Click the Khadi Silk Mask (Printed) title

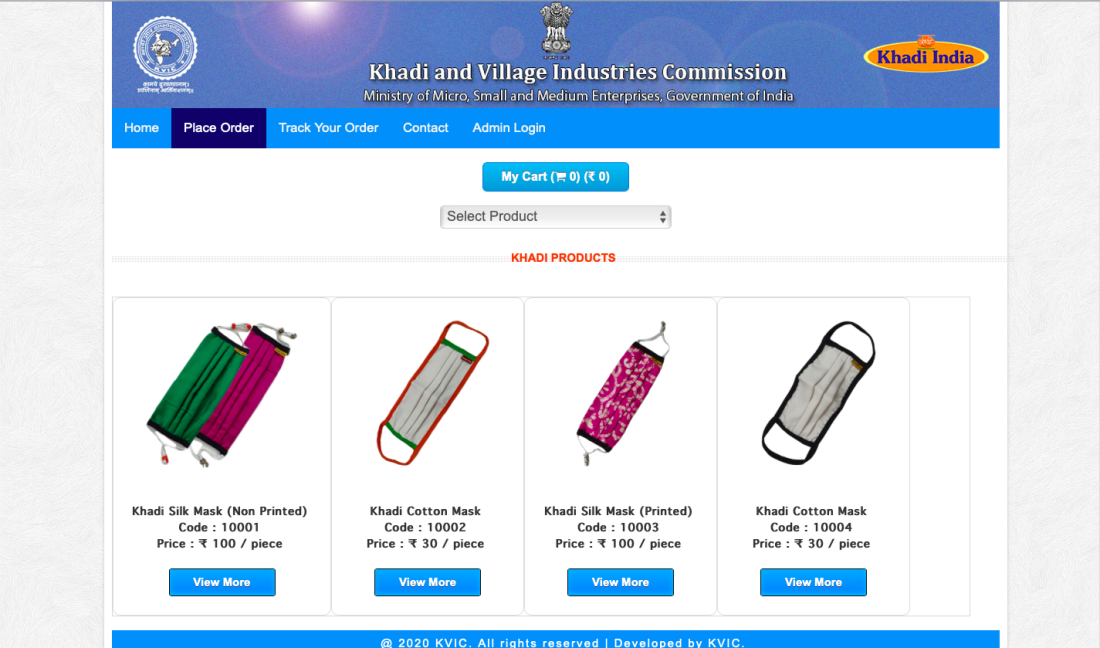tap(618, 511)
